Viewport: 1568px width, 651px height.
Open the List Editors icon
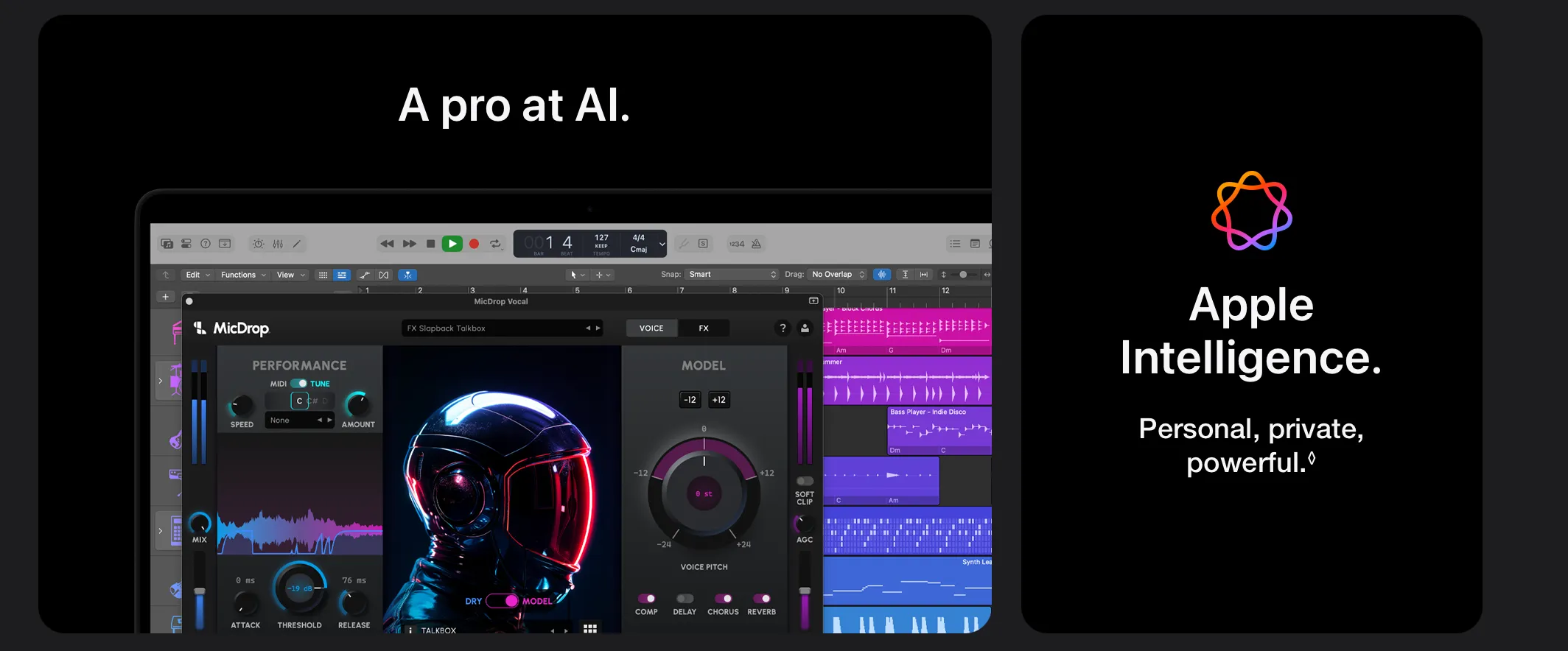tap(955, 244)
